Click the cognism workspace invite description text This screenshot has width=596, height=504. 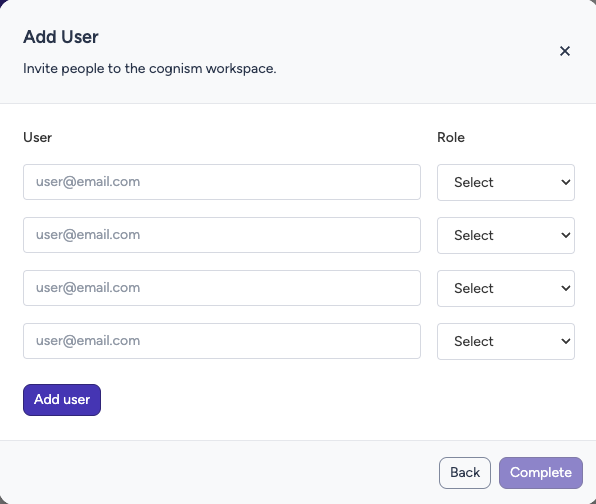click(x=150, y=69)
